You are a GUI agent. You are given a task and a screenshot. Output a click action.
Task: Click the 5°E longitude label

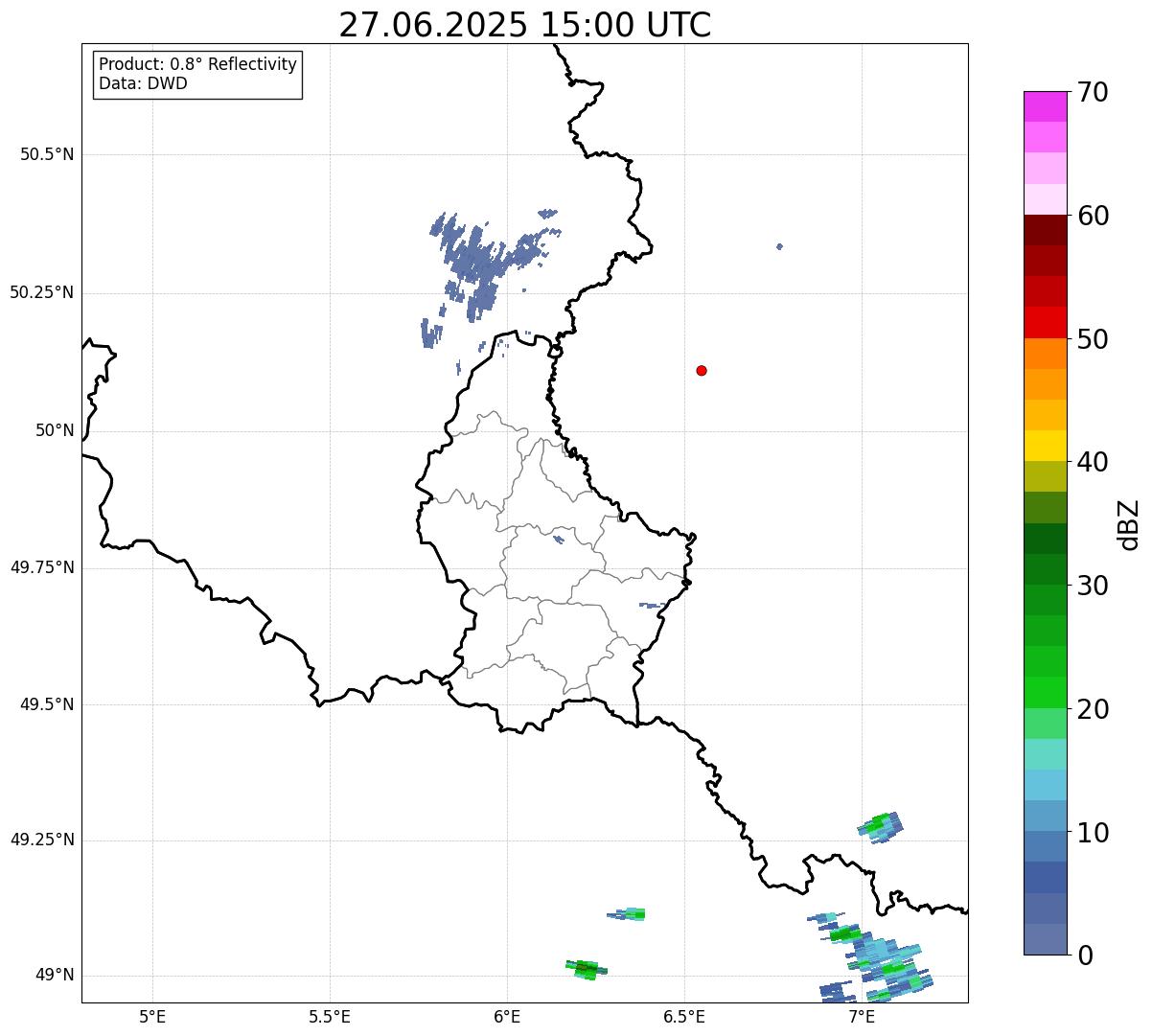[152, 1016]
